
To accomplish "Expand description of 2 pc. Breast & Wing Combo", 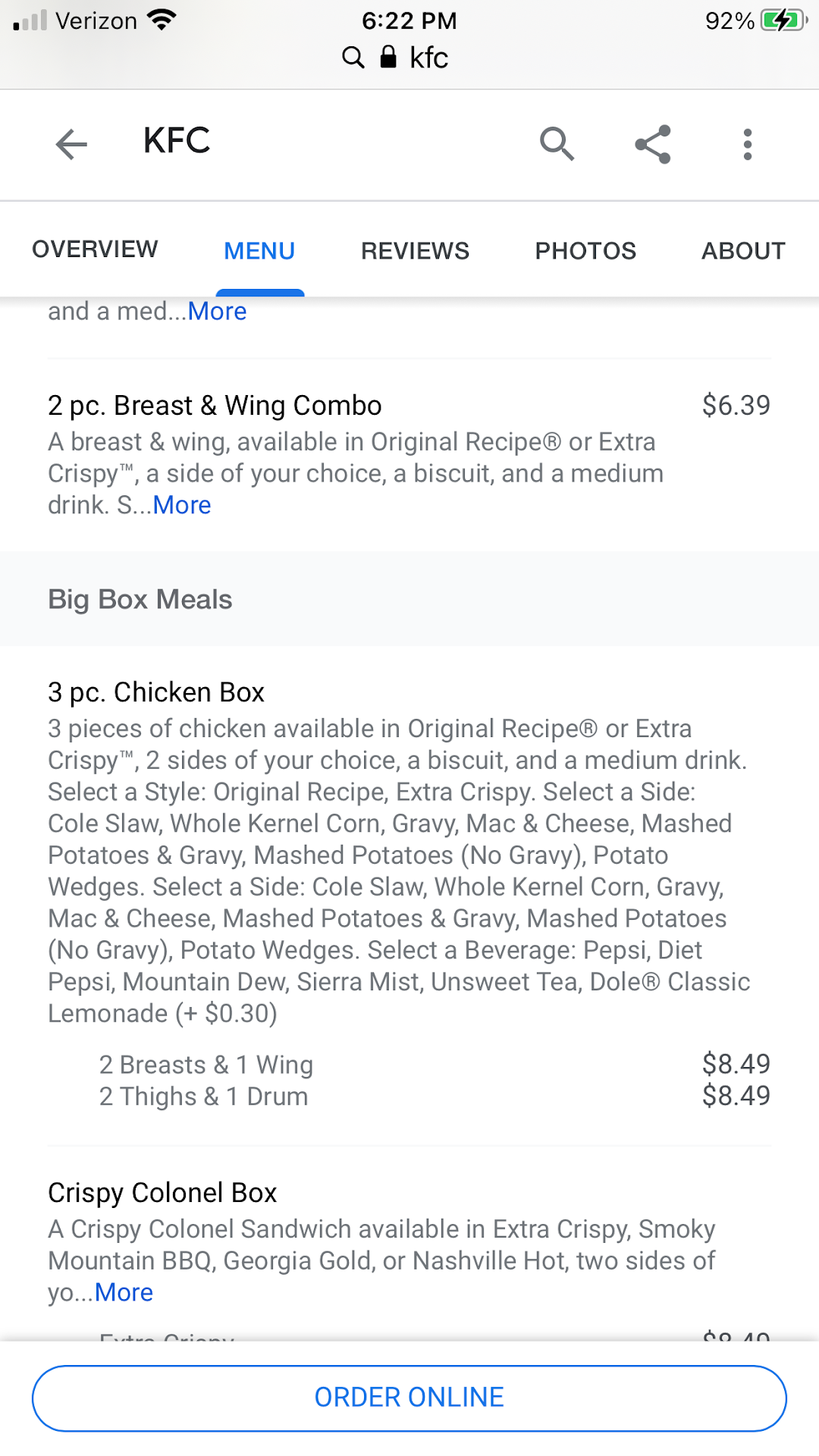I will point(182,505).
